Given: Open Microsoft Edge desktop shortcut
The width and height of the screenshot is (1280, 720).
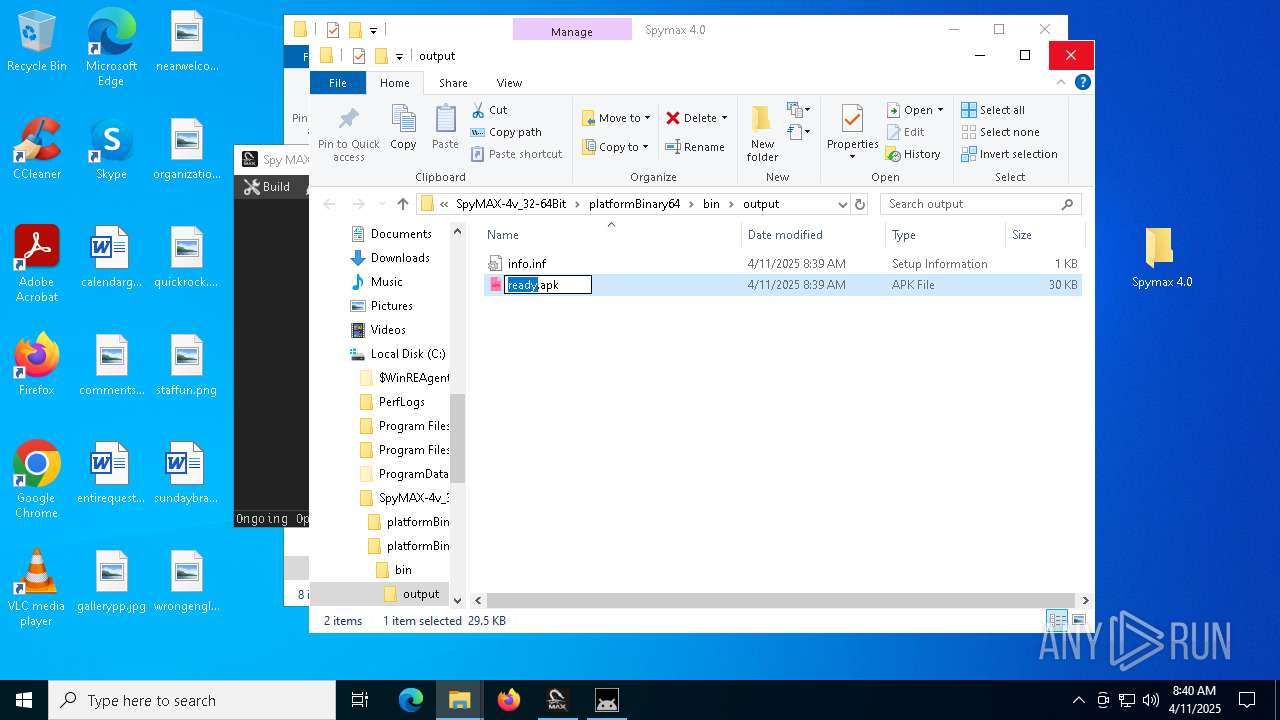Looking at the screenshot, I should pos(111,47).
